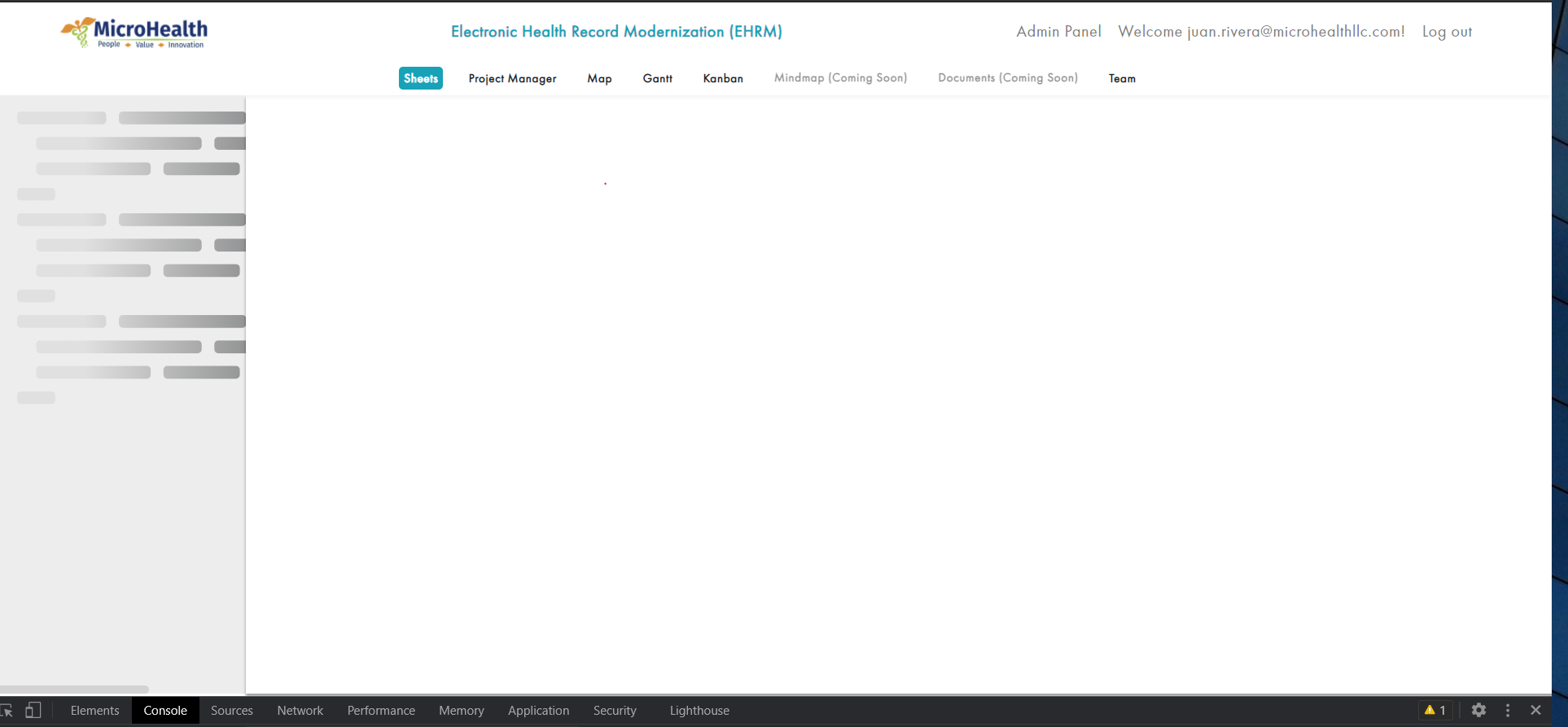Image resolution: width=1568 pixels, height=727 pixels.
Task: Open the Performance tab in DevTools
Action: coord(381,711)
